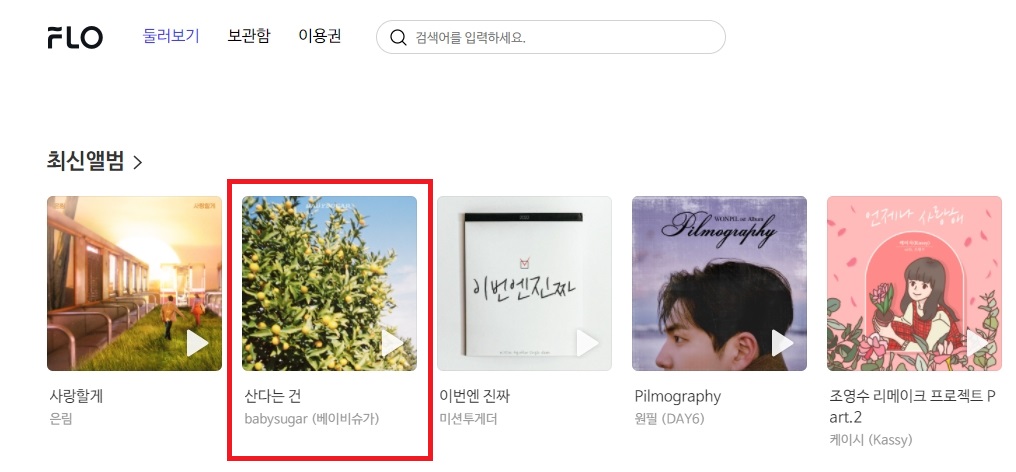This screenshot has height=472, width=1016.
Task: Click the magnifier search icon
Action: [x=398, y=37]
